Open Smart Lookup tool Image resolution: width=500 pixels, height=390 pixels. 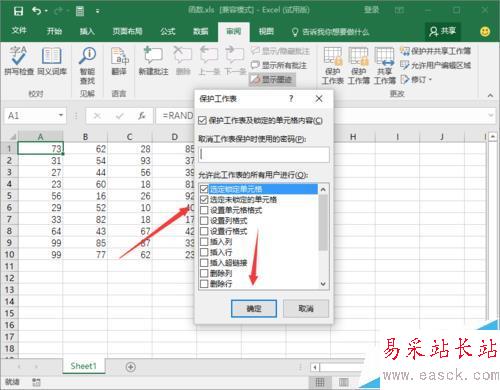(x=87, y=65)
